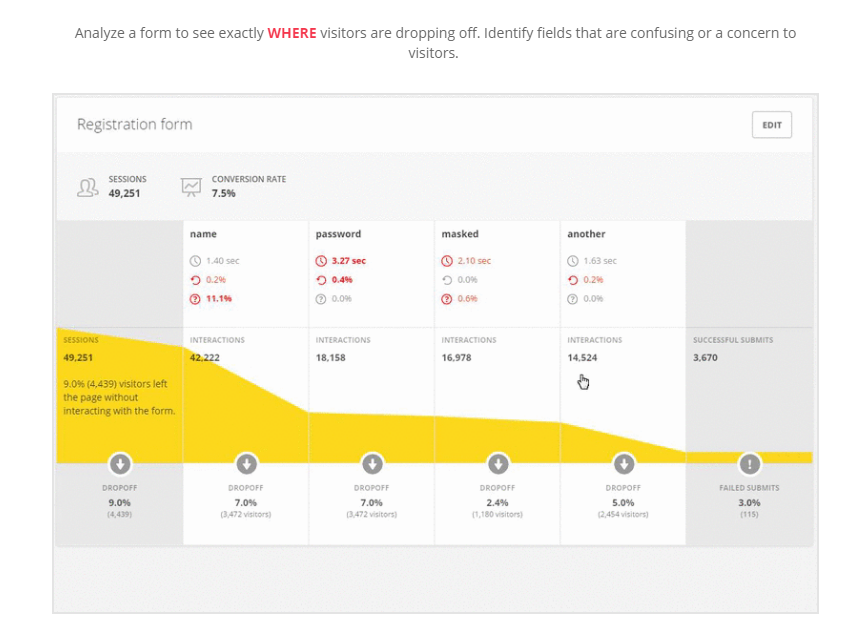Click the red question icon showing 11.1%

pos(195,298)
